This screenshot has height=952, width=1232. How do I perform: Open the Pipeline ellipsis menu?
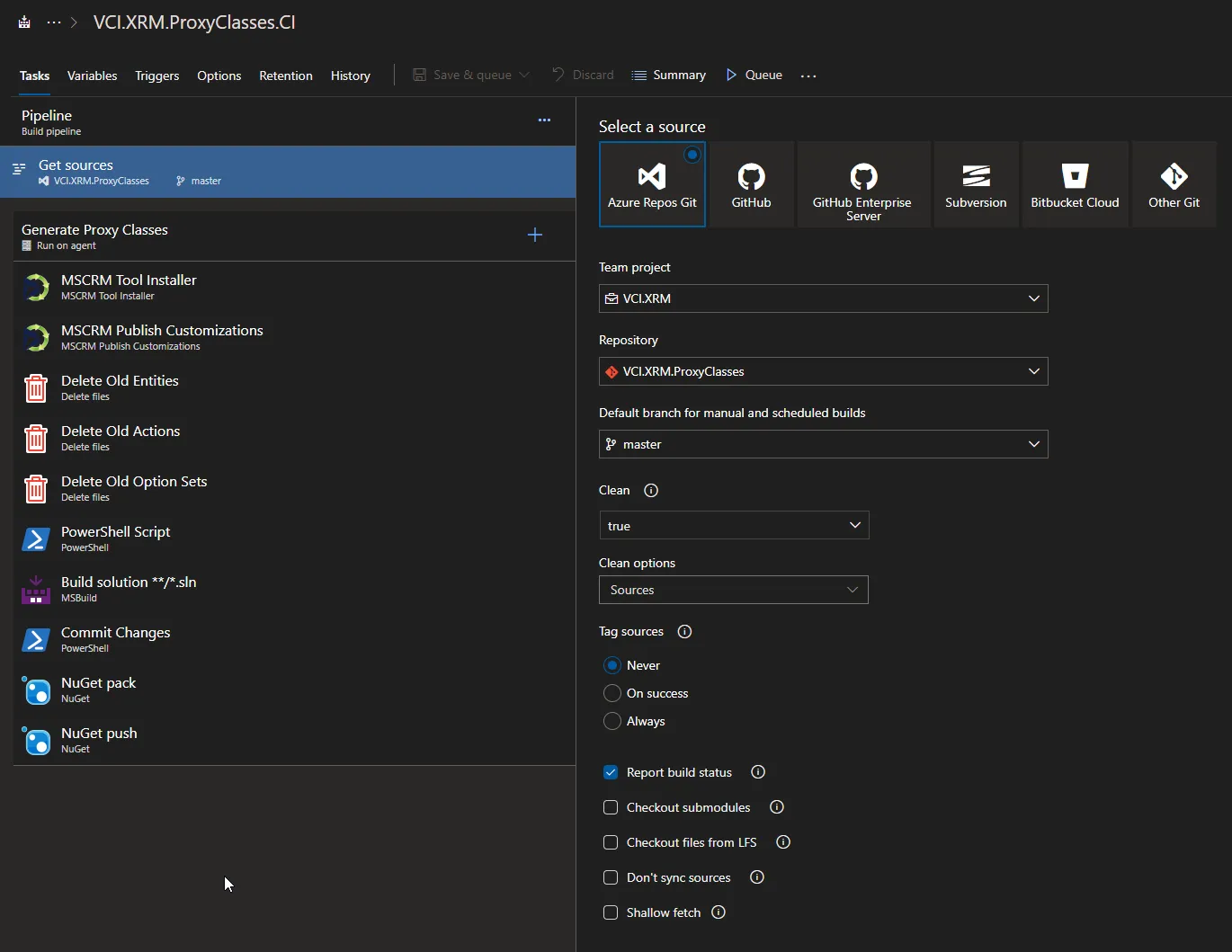544,120
